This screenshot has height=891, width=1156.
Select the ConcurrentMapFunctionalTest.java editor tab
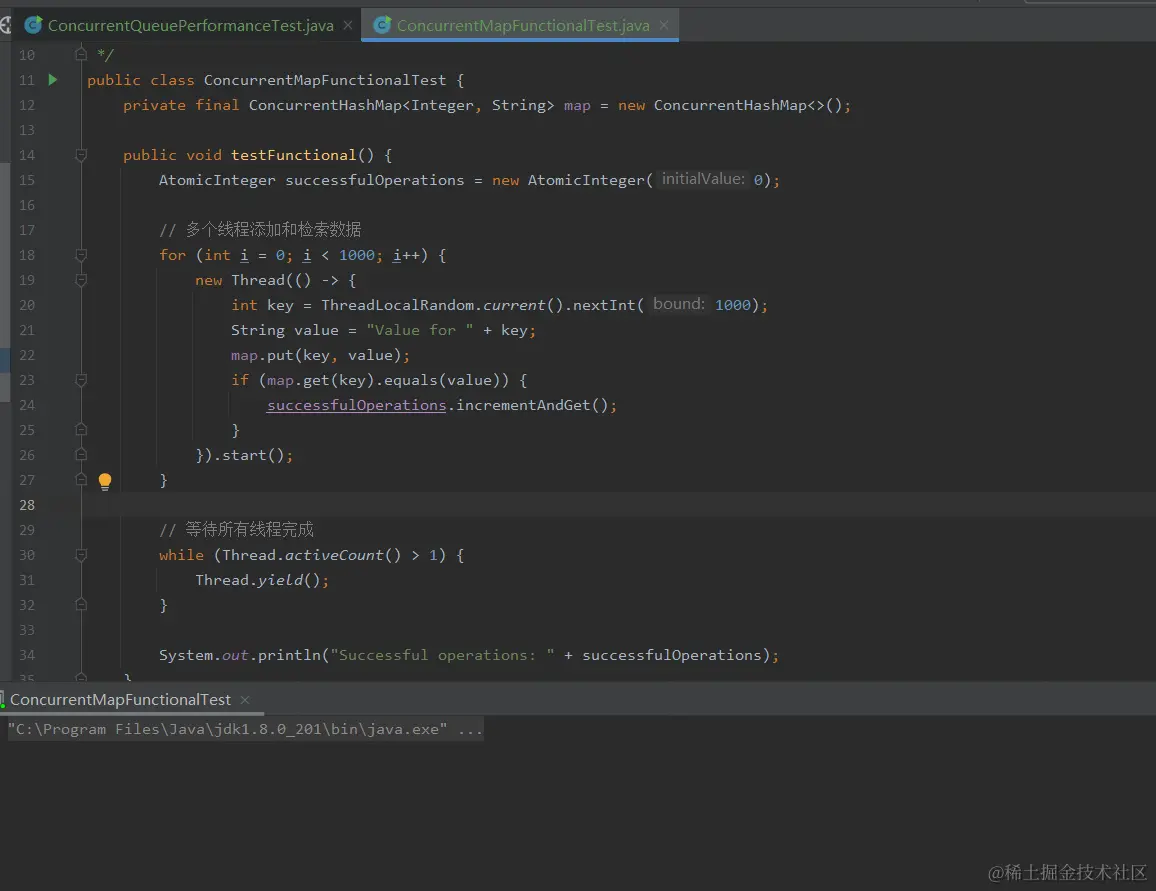pyautogui.click(x=522, y=25)
